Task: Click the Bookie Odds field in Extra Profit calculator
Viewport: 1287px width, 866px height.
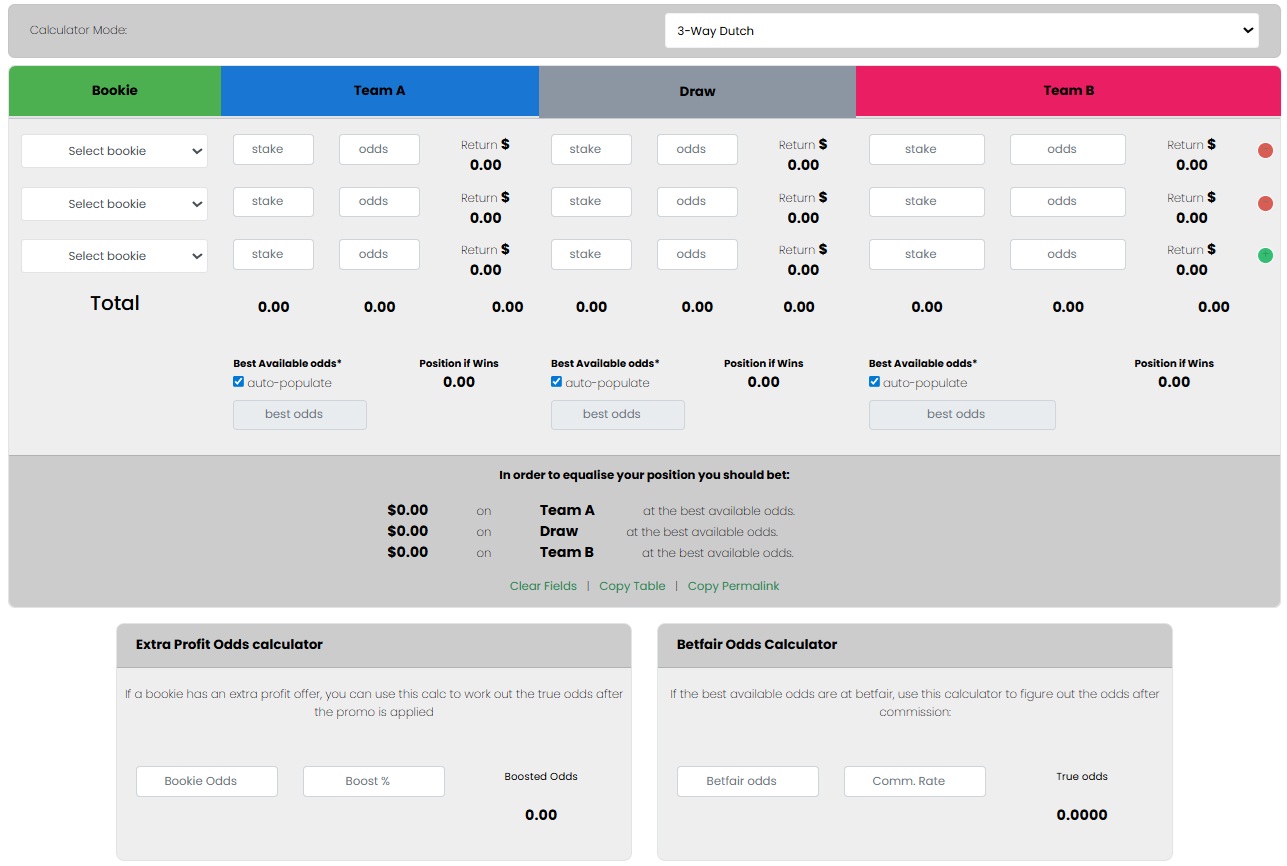Action: click(206, 781)
